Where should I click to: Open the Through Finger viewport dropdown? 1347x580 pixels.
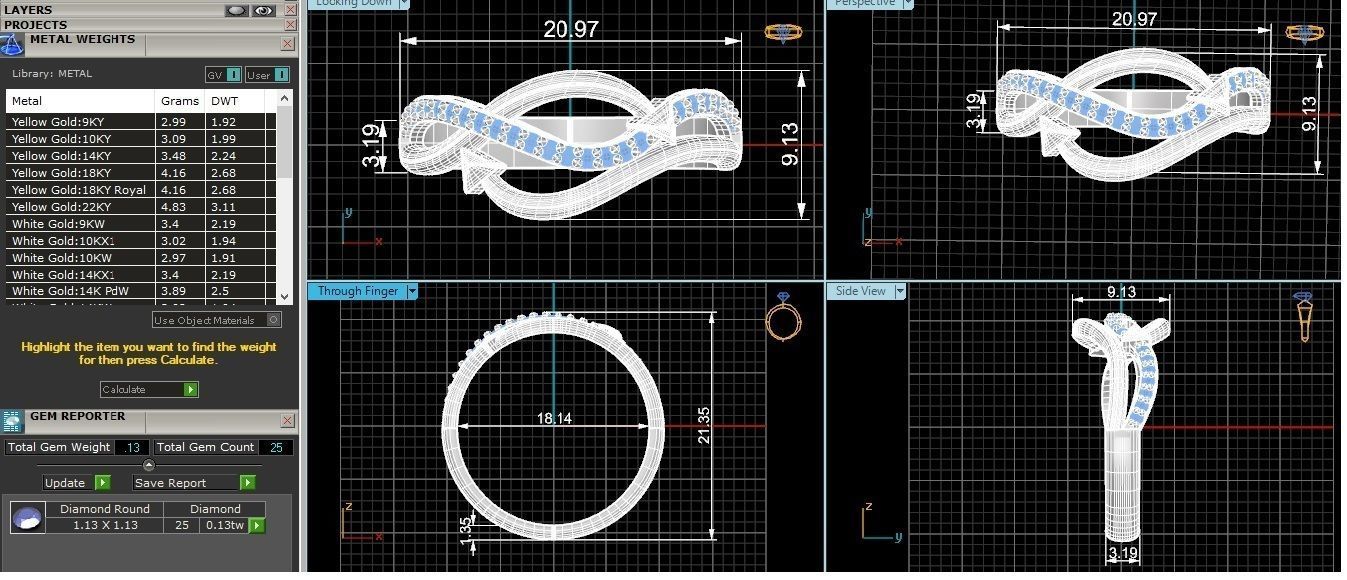click(x=412, y=291)
